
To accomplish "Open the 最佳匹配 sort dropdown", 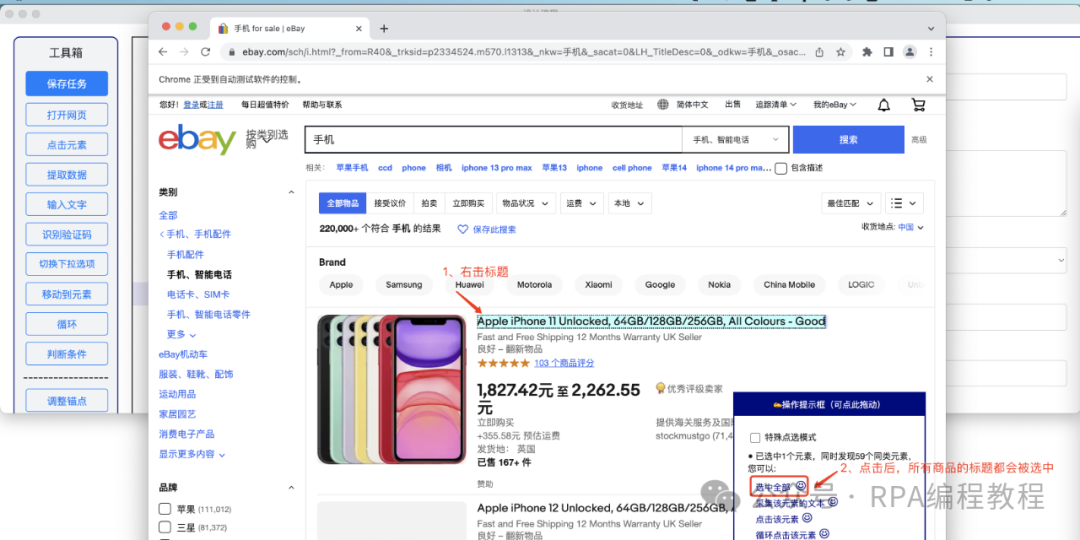I will click(x=851, y=203).
